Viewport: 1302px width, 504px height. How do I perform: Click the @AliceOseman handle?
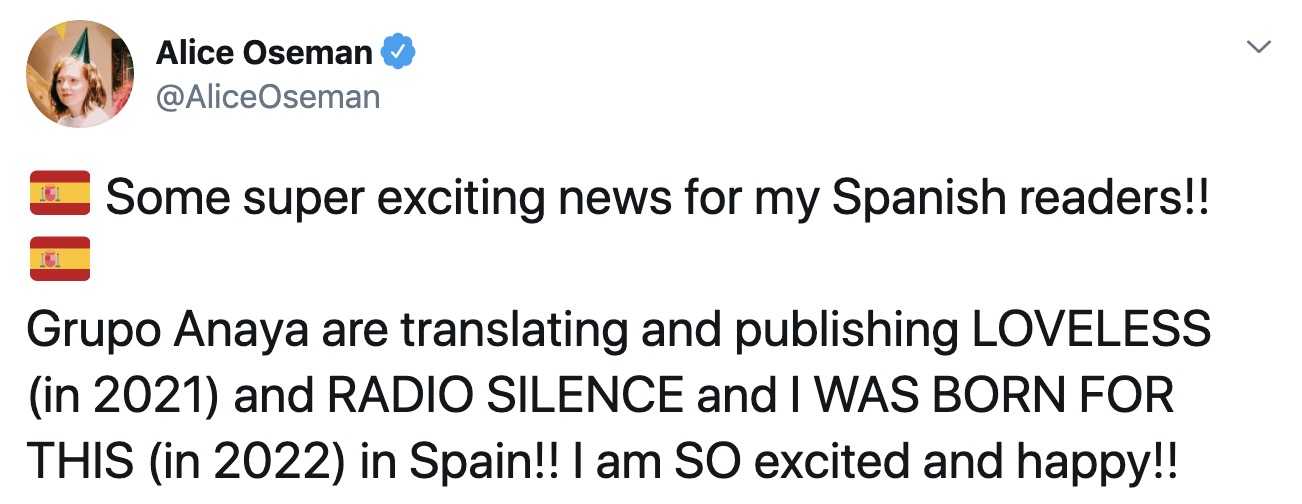[x=268, y=96]
